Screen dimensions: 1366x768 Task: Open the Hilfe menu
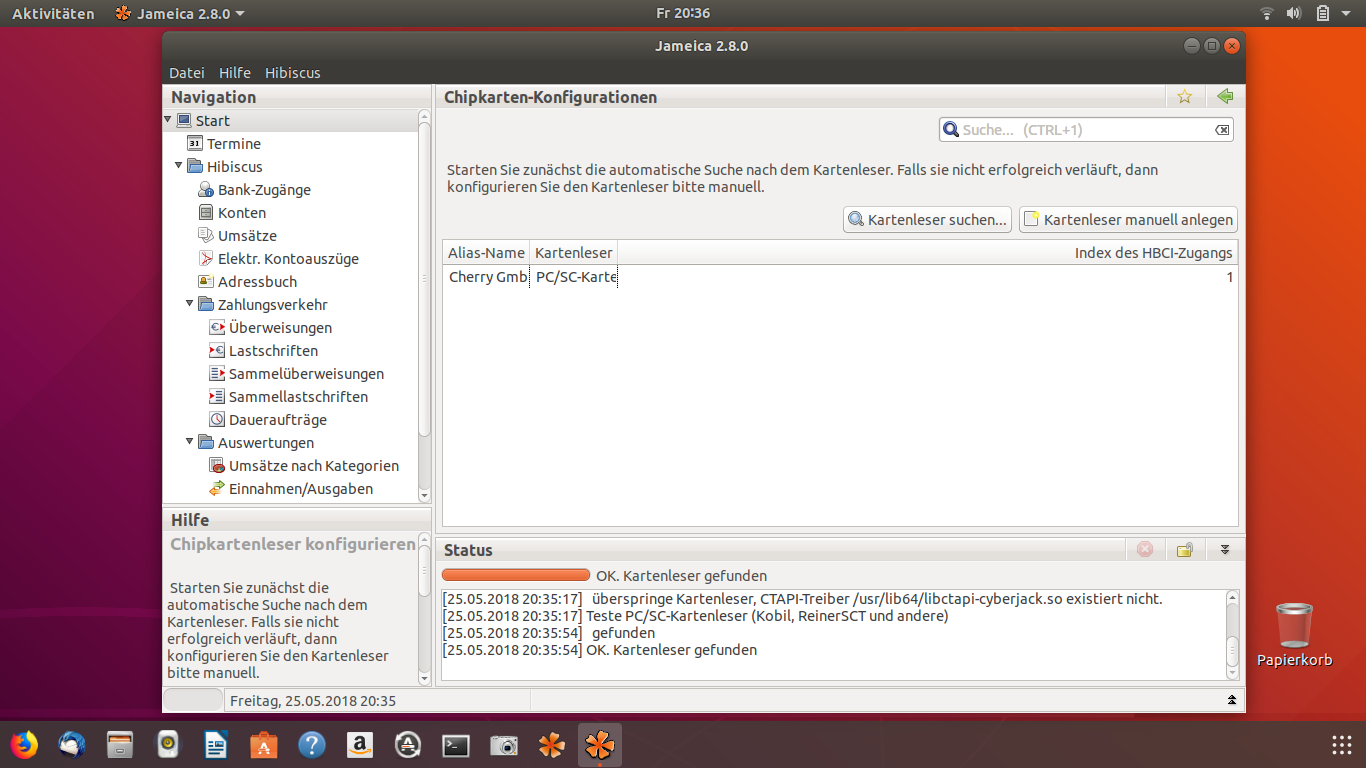click(x=235, y=73)
